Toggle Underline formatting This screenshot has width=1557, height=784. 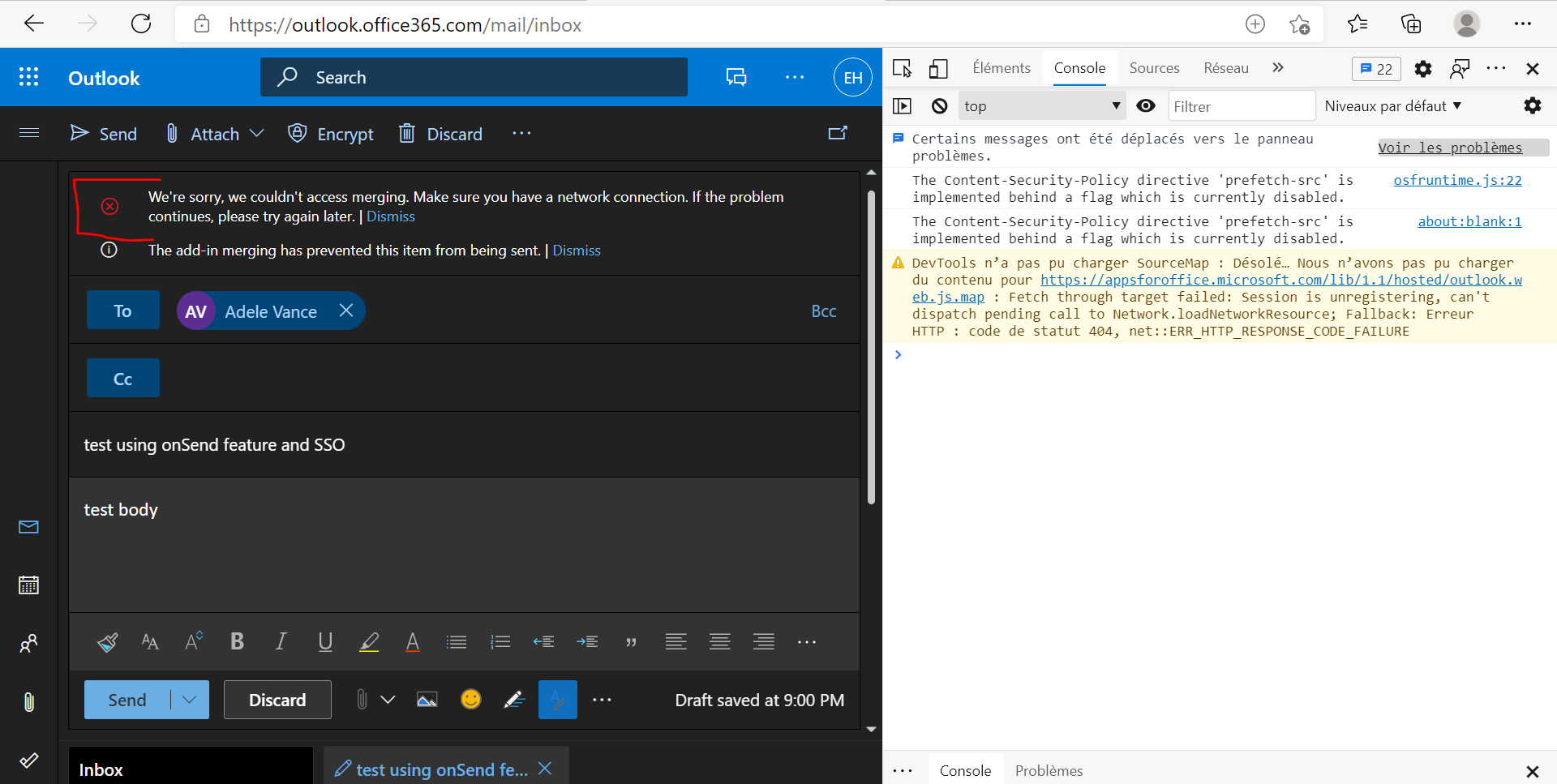point(325,642)
